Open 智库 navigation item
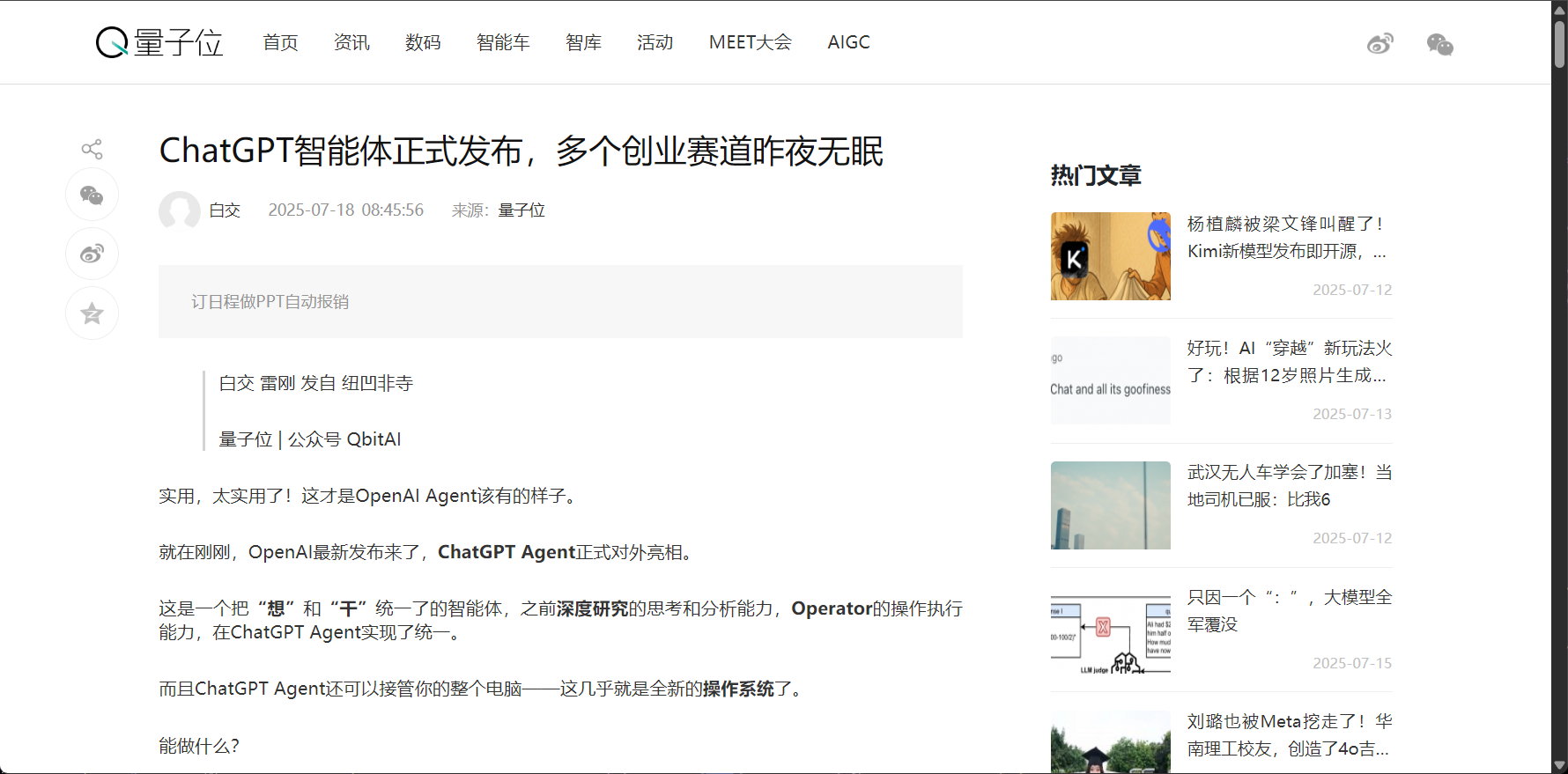Screen dimensions: 1568x774 click(x=583, y=42)
